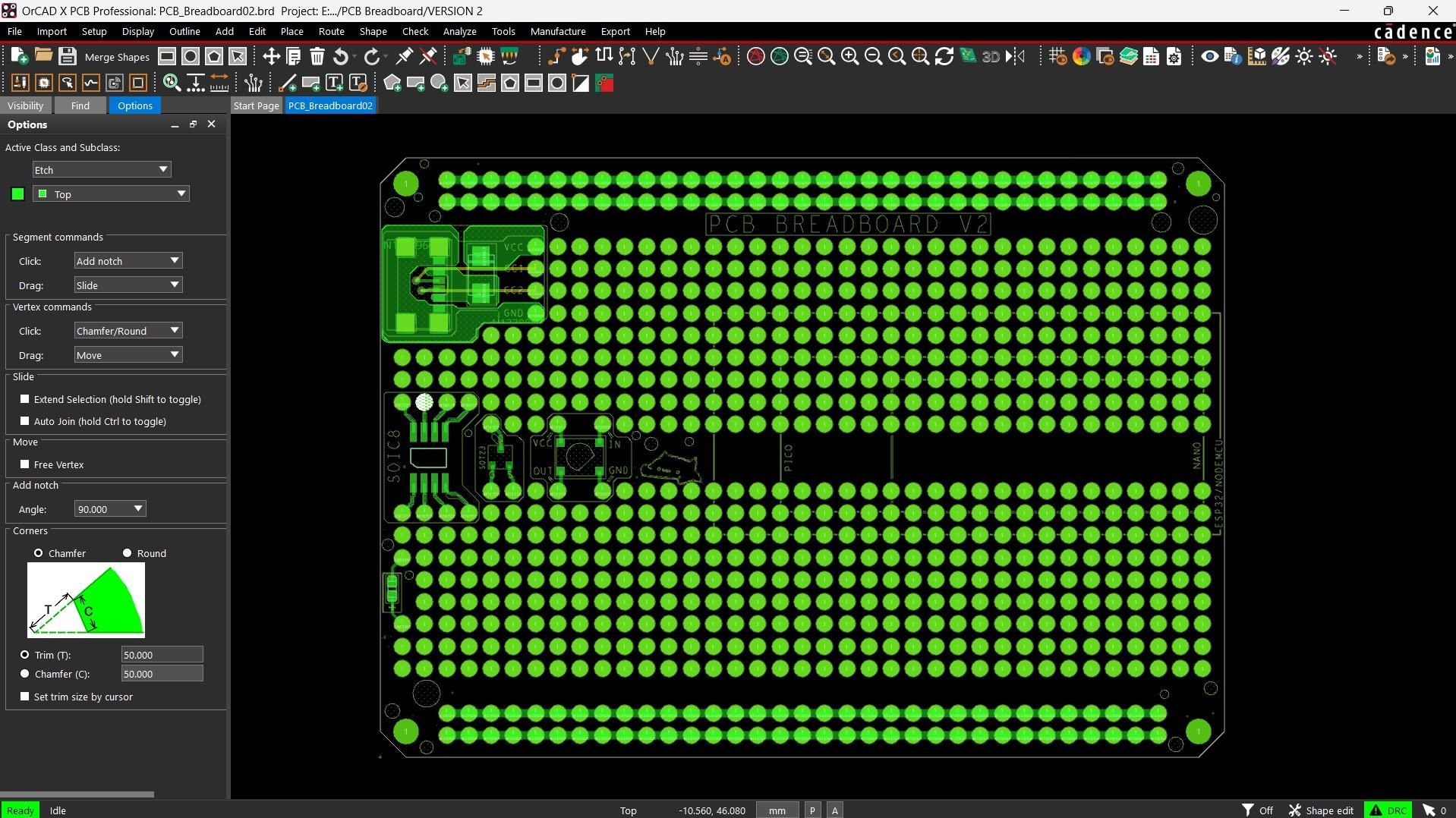The width and height of the screenshot is (1456, 818).
Task: Click the Rats All green circle icon
Action: pyautogui.click(x=780, y=56)
